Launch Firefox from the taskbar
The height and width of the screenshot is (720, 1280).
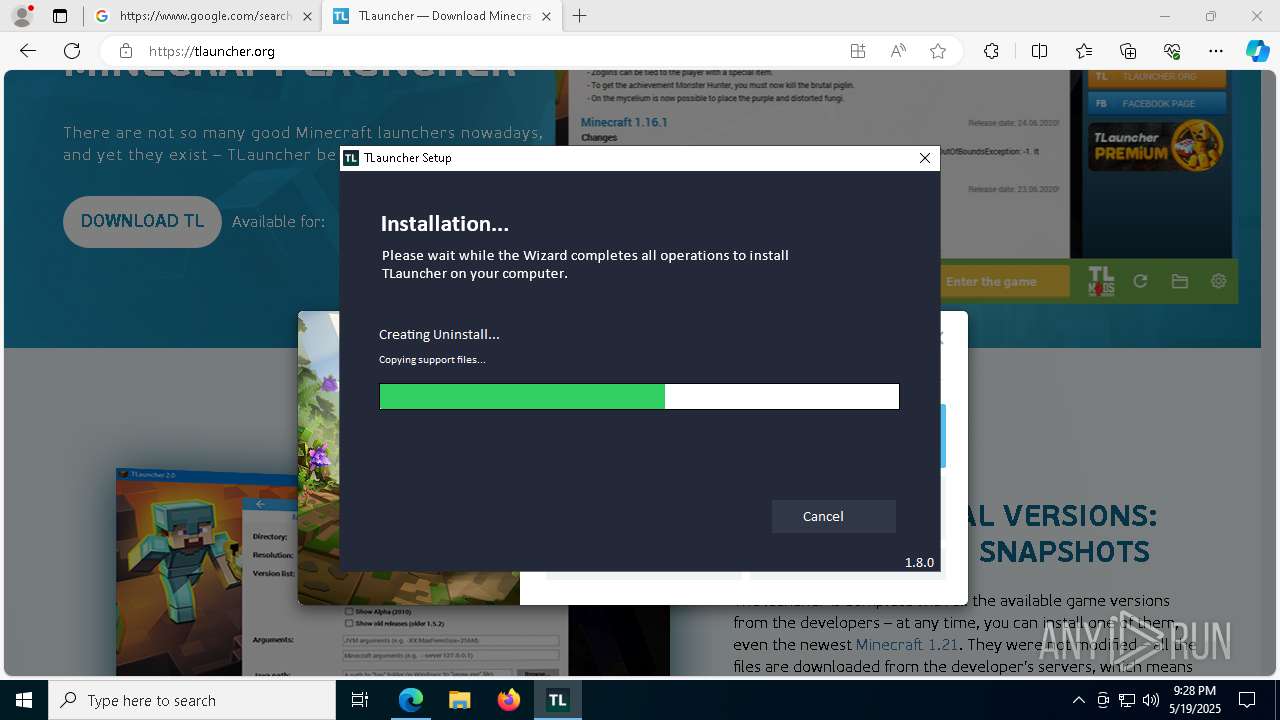(x=509, y=700)
